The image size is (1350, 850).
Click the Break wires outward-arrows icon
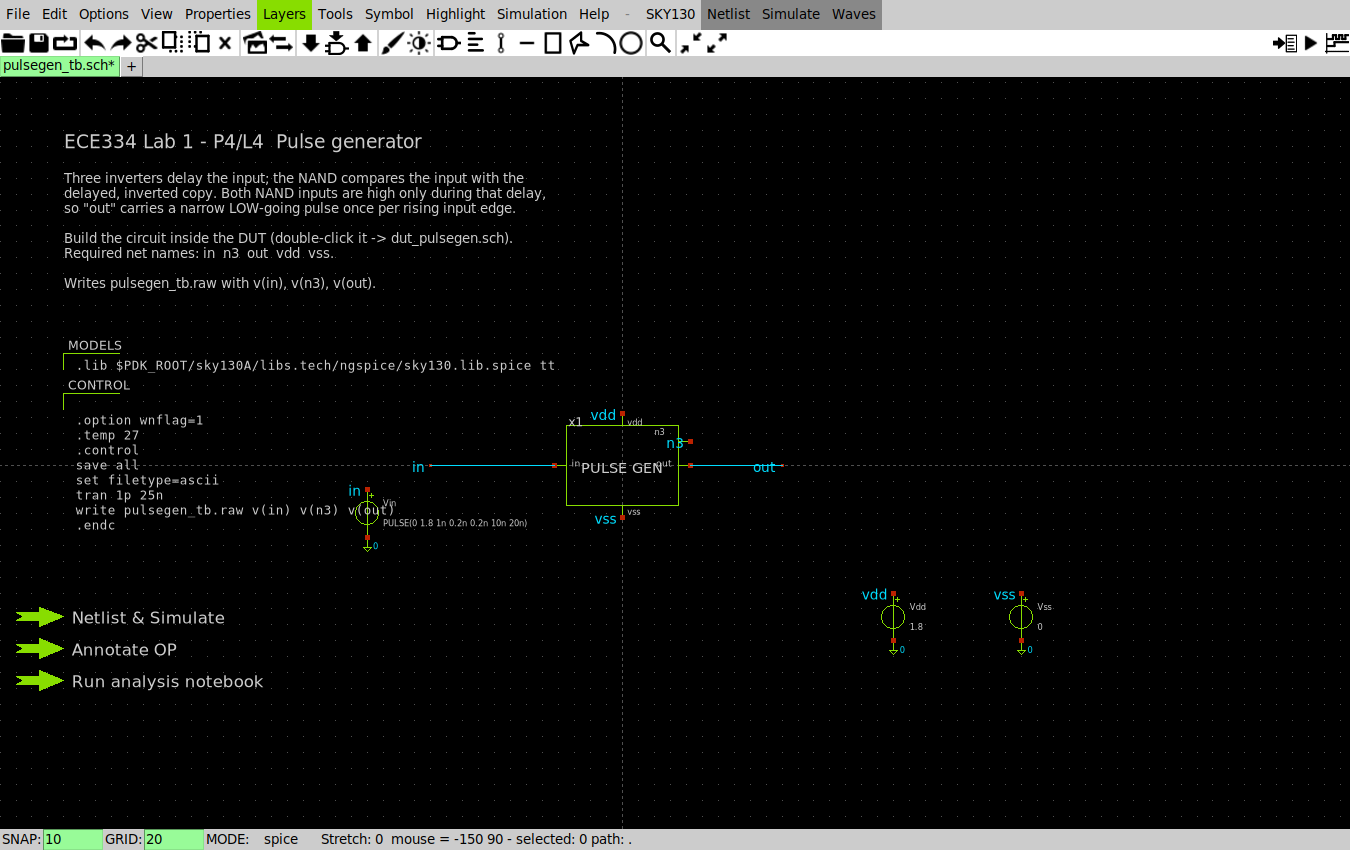[x=716, y=43]
